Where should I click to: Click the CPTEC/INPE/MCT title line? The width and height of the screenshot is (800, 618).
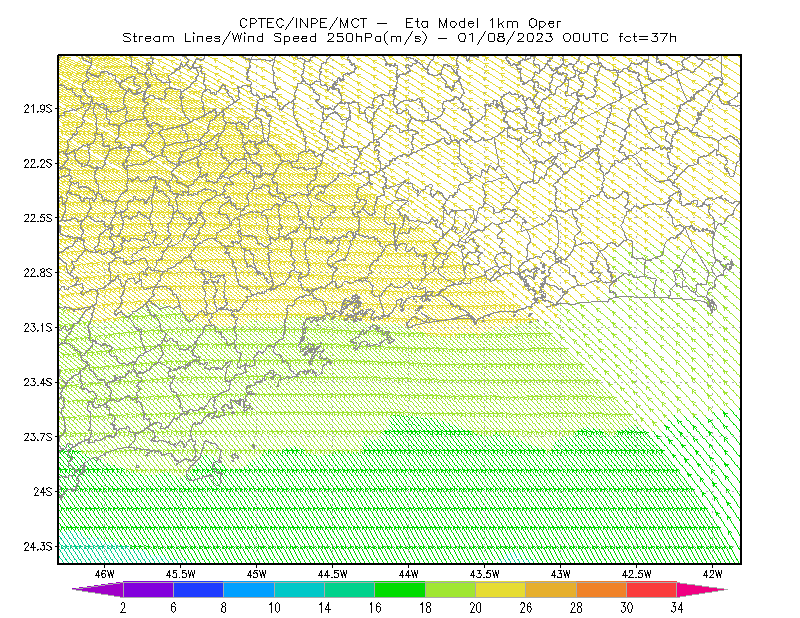click(400, 23)
